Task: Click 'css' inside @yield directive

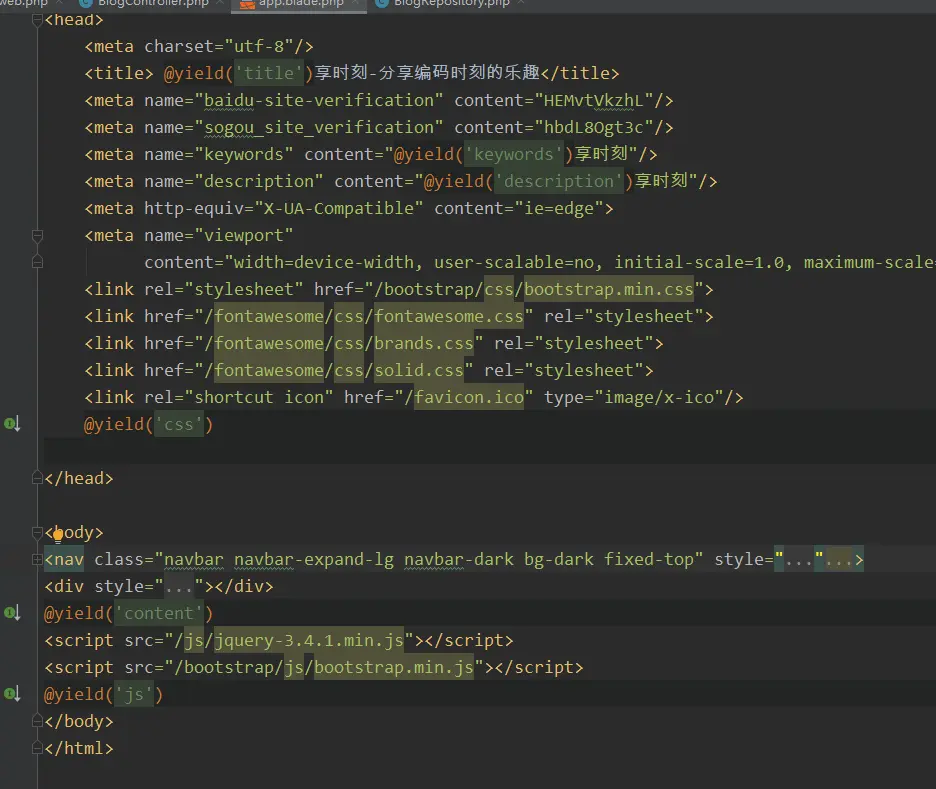Action: pos(178,424)
